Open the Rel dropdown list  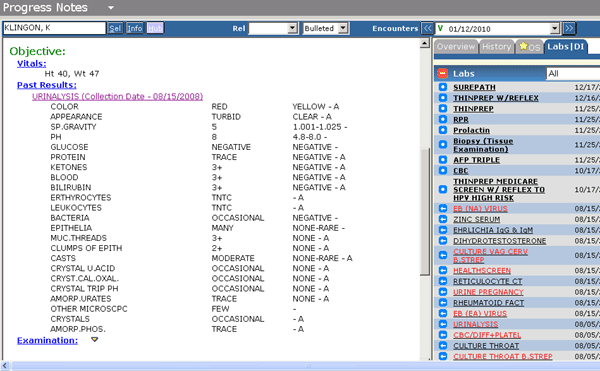[292, 28]
